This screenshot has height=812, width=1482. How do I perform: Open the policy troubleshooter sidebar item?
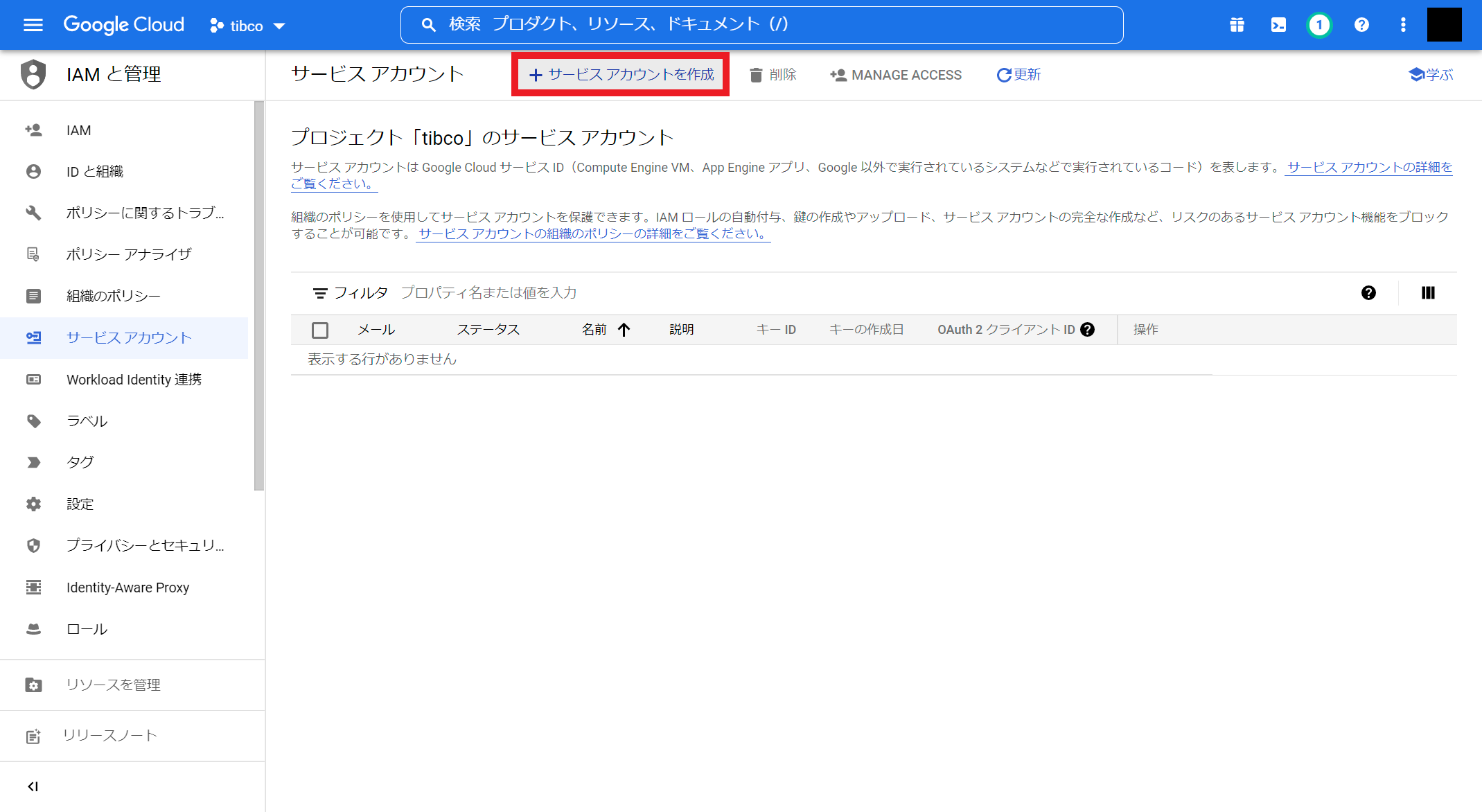(x=124, y=213)
